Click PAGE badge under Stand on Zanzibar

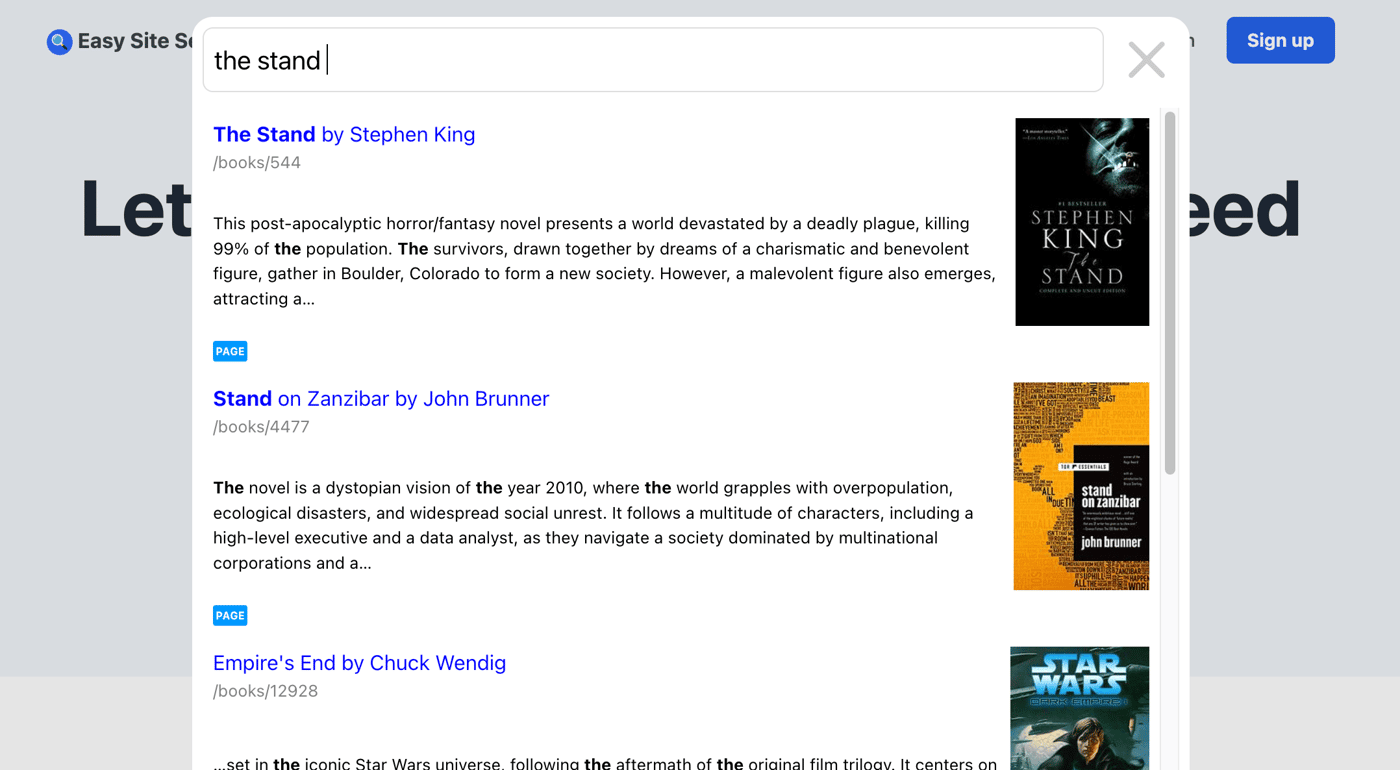[230, 615]
